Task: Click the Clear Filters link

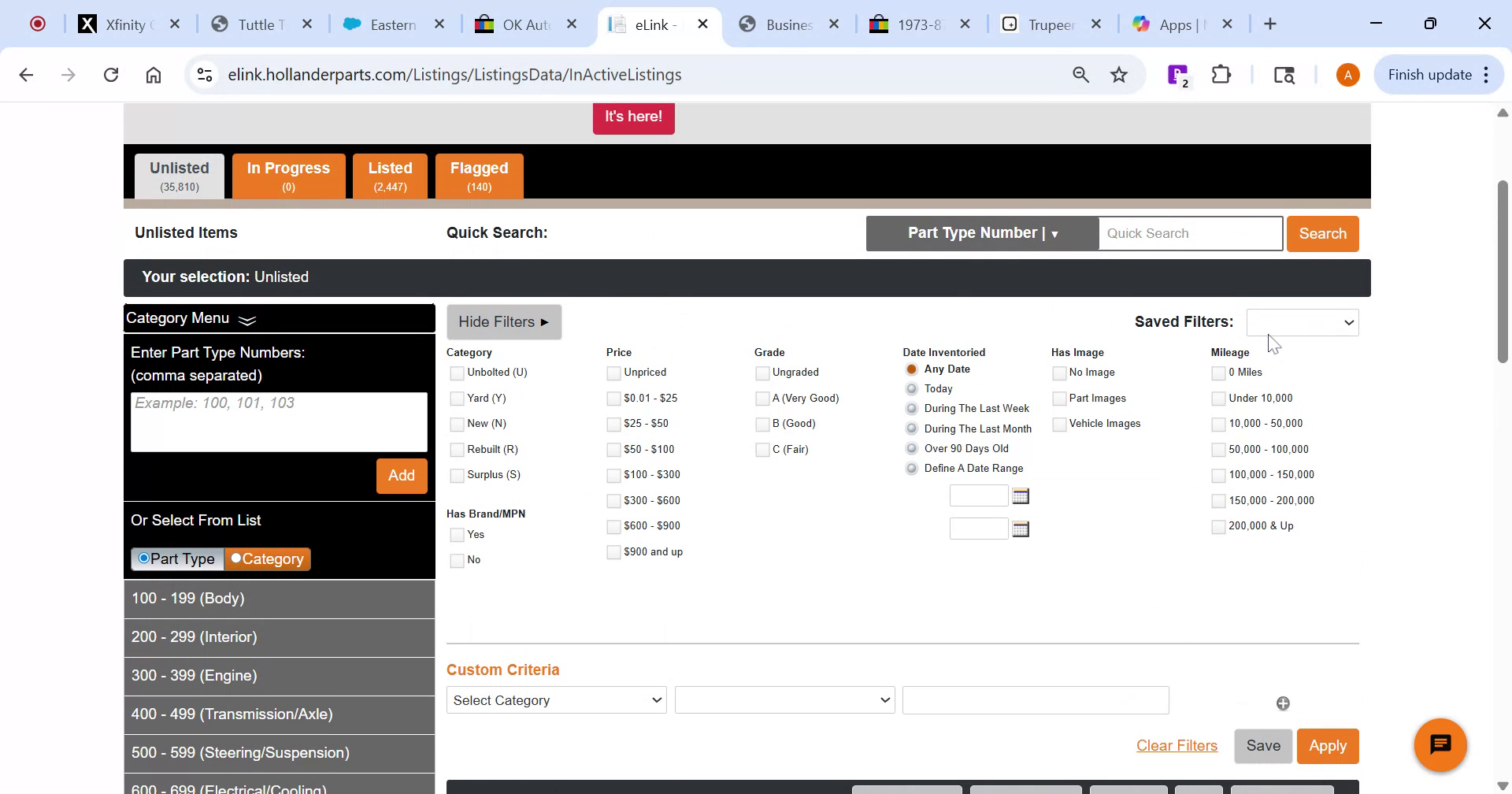Action: click(x=1177, y=745)
